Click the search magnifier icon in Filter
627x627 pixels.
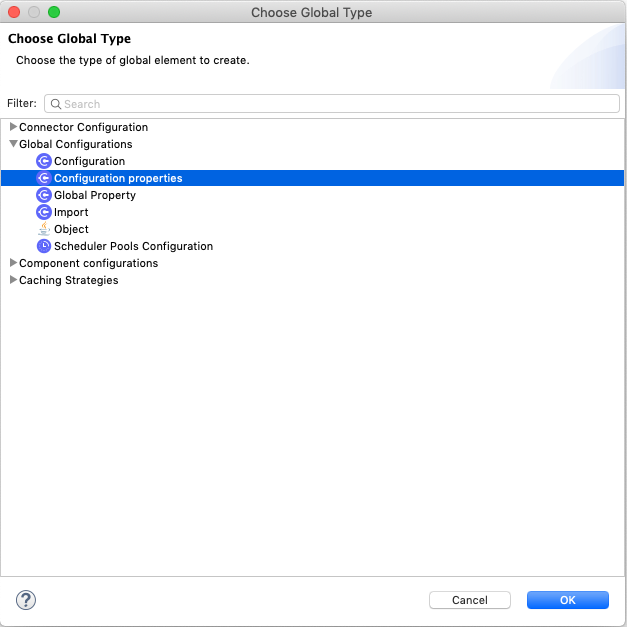pos(56,104)
